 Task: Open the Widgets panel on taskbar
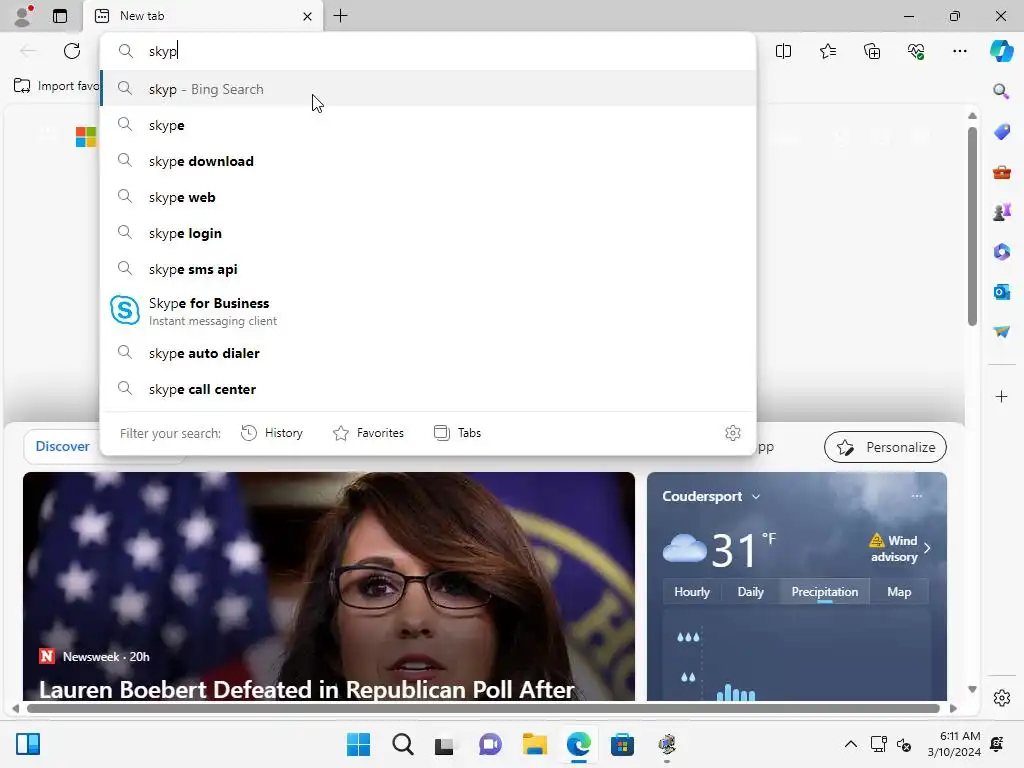tap(28, 744)
